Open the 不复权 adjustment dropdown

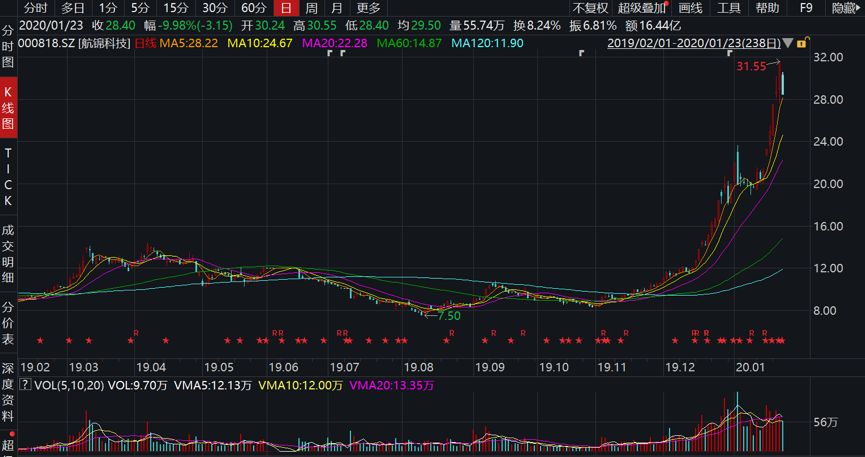pyautogui.click(x=590, y=8)
